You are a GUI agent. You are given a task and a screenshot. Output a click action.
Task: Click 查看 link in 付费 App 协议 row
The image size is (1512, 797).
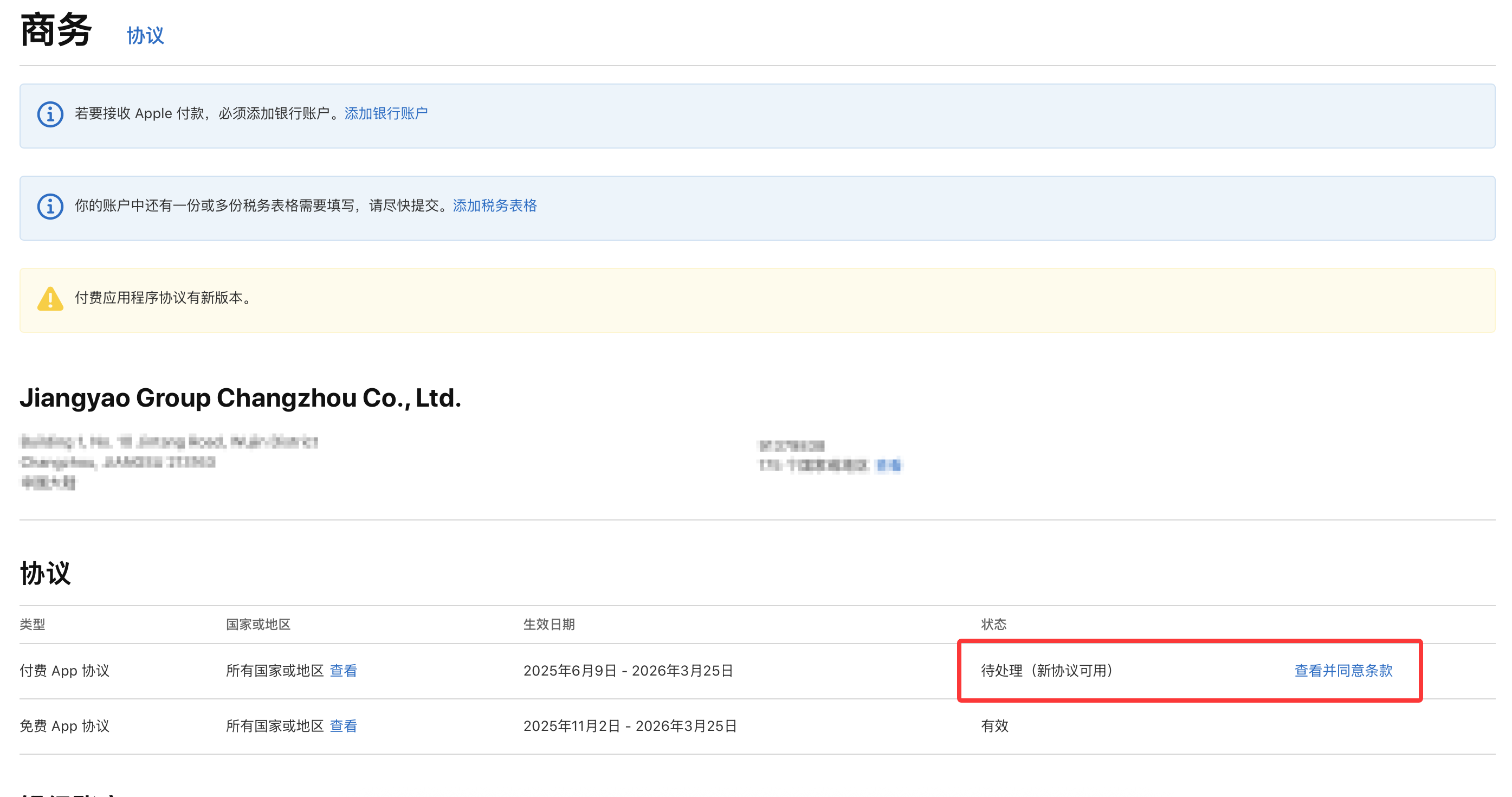(343, 670)
